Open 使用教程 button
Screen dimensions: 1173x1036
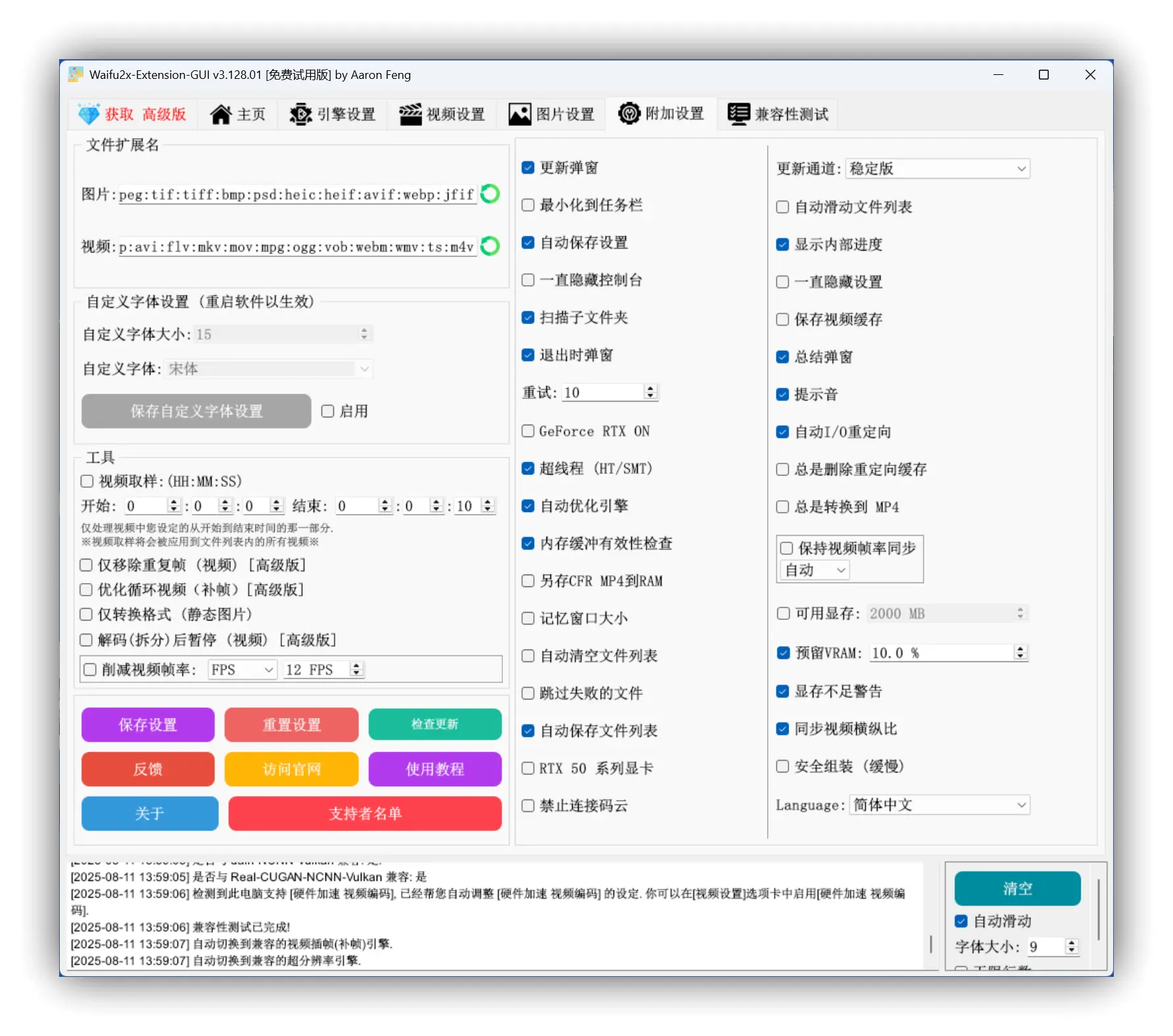[x=435, y=769]
